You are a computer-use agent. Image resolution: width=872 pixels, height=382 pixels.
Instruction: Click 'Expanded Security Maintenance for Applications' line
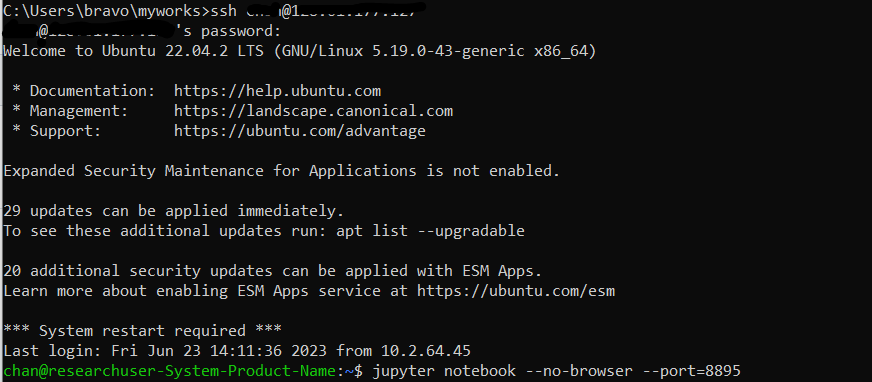click(281, 171)
